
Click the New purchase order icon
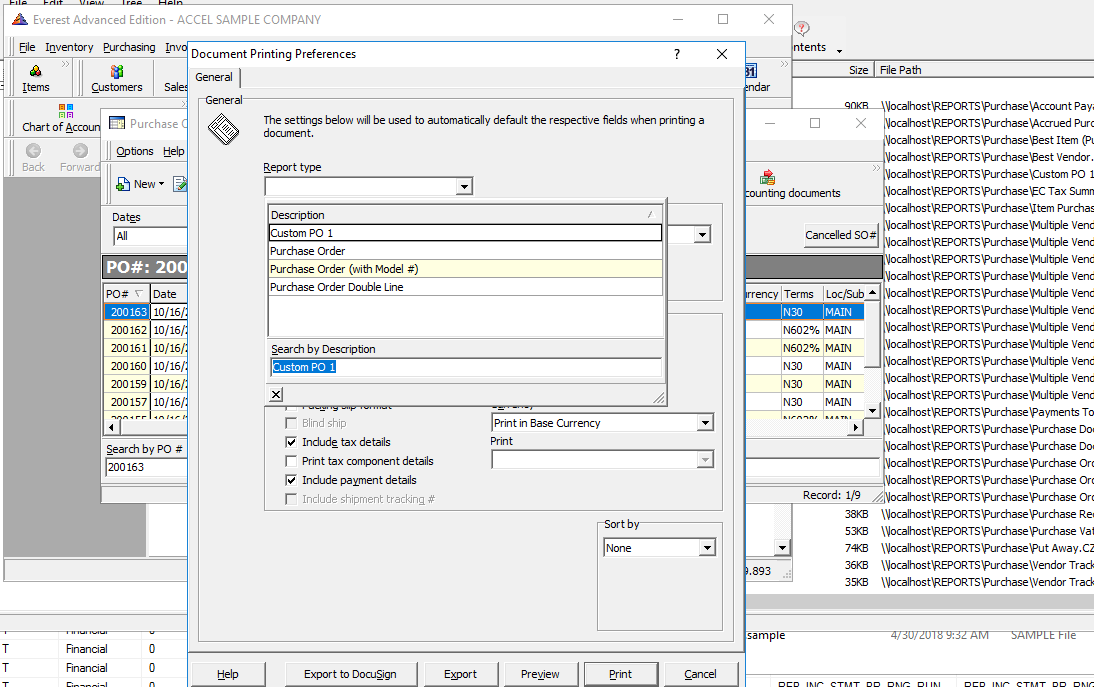click(x=123, y=184)
